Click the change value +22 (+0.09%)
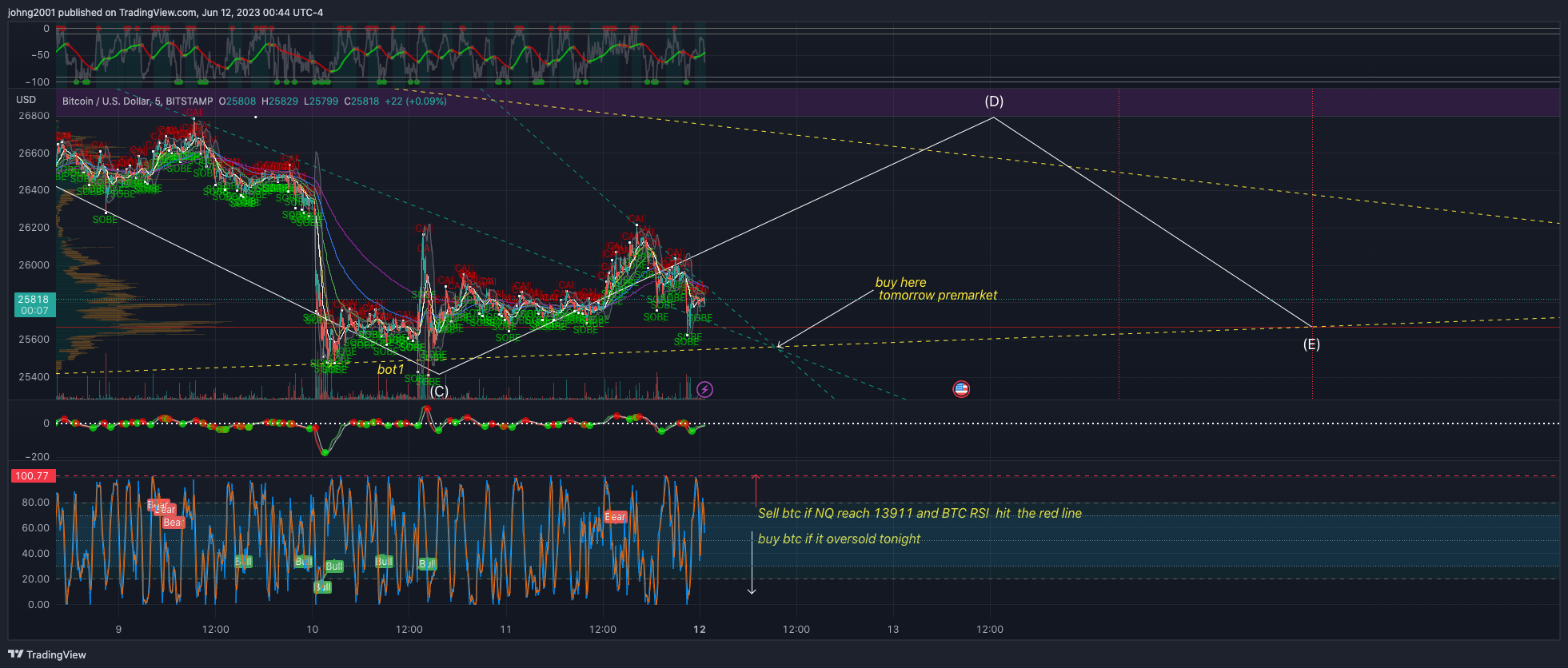1568x668 pixels. click(x=416, y=101)
